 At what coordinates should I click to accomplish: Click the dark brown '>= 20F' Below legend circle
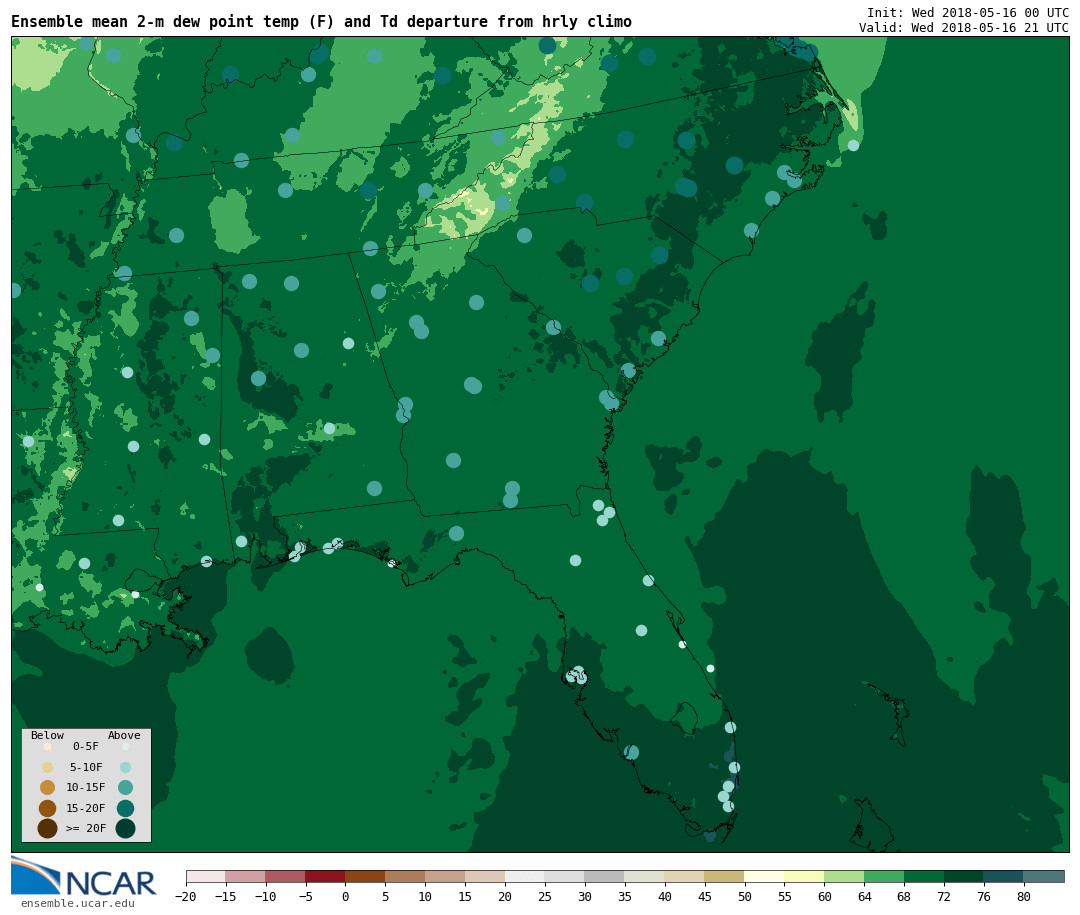[47, 828]
